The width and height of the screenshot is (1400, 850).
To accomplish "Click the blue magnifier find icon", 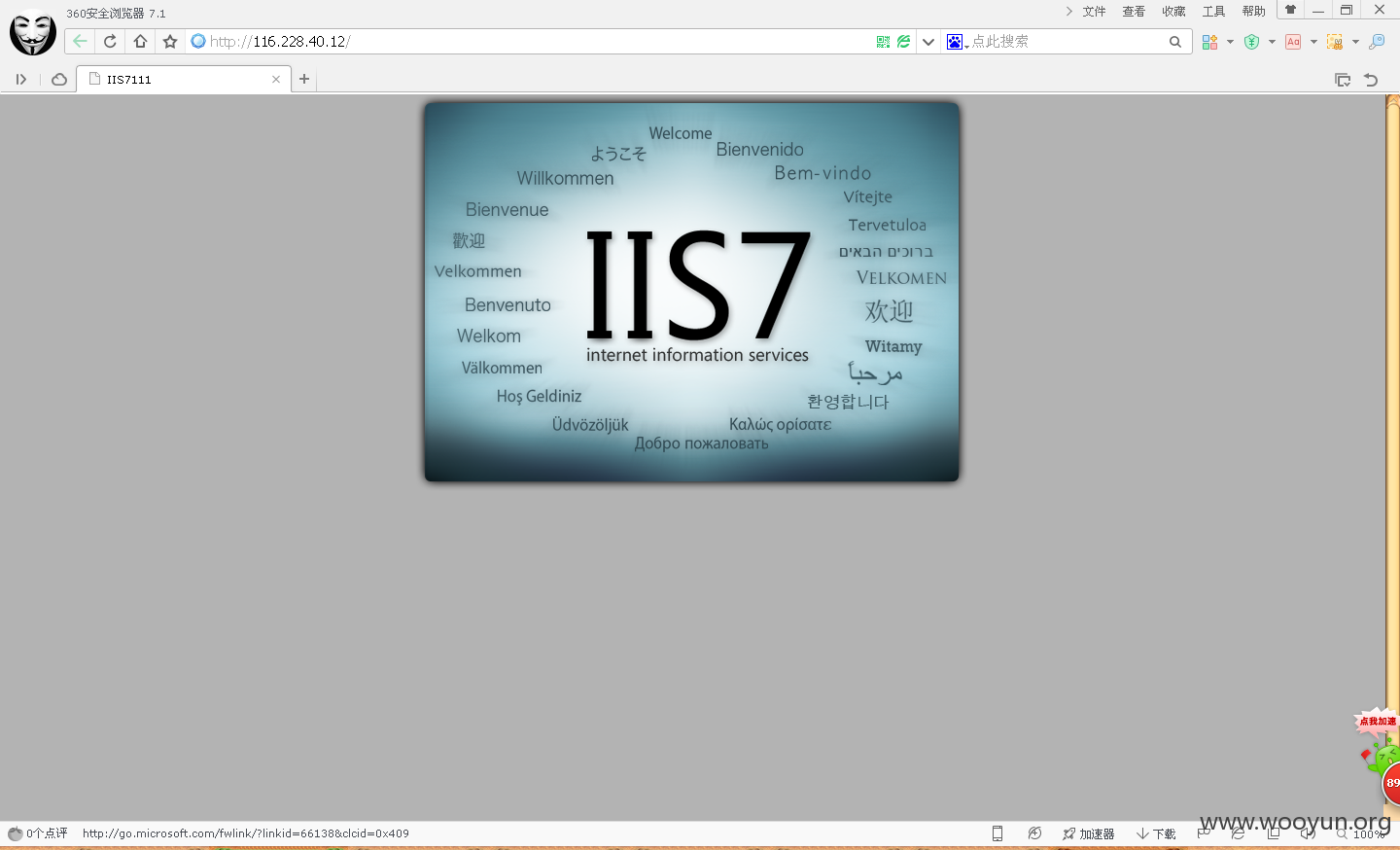I will click(1377, 42).
